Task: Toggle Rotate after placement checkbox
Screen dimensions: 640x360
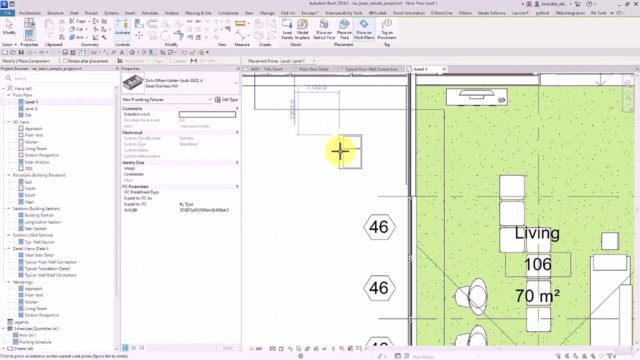Action: pyautogui.click(x=65, y=61)
